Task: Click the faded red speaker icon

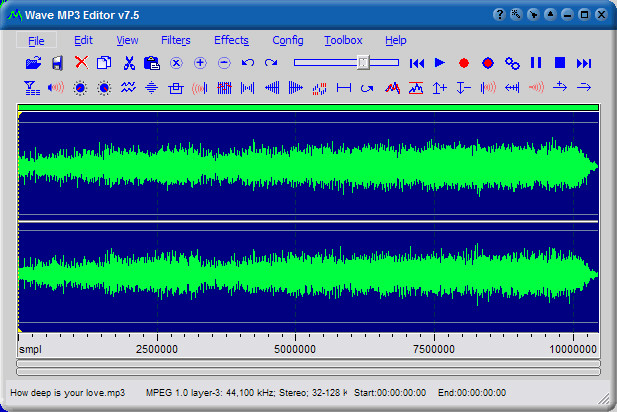Action: tap(536, 87)
